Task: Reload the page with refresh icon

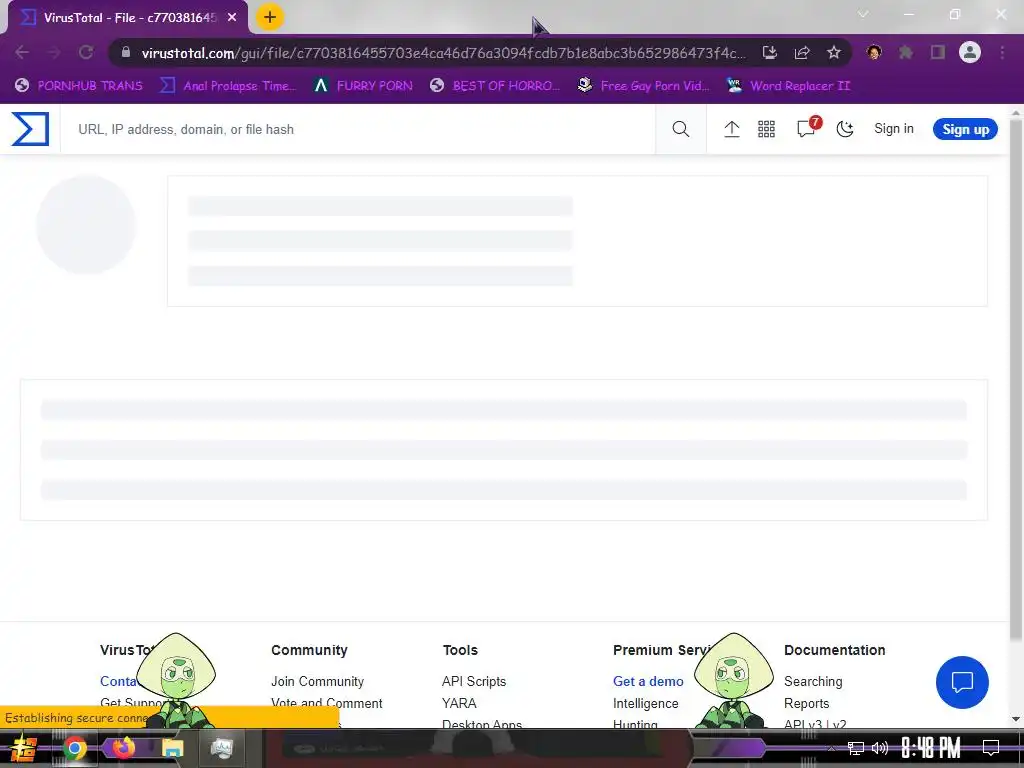Action: pos(86,52)
